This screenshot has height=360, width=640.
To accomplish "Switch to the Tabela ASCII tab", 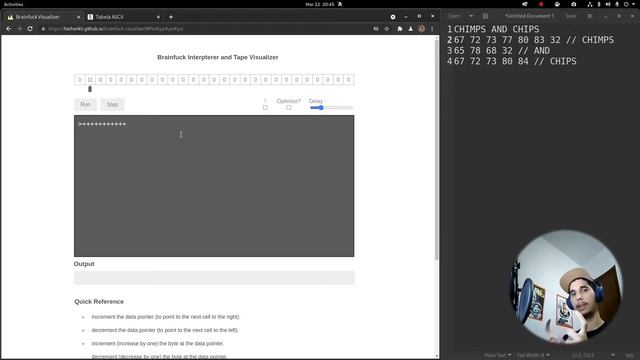I will [123, 17].
